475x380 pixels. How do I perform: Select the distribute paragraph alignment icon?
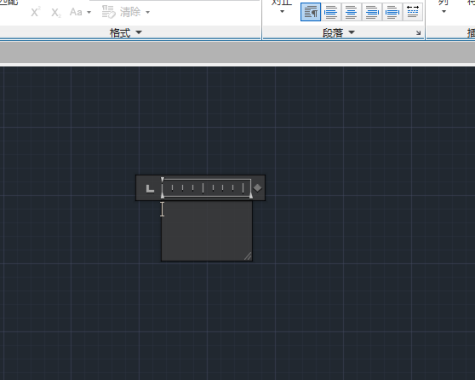413,12
